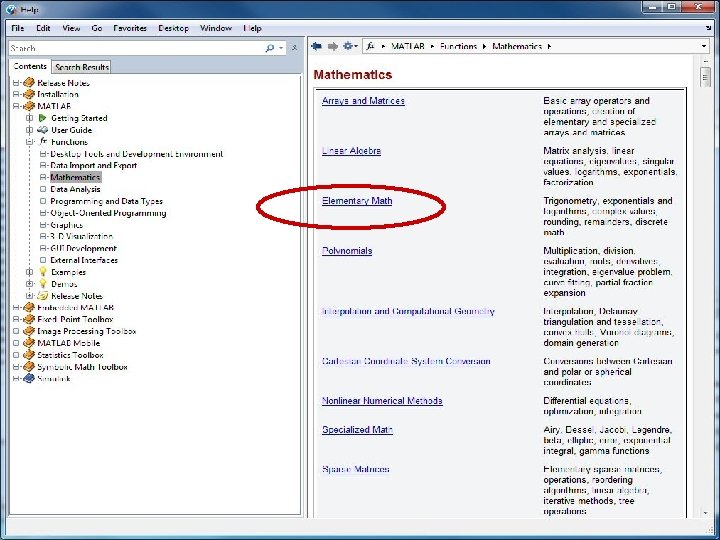Expand the Getting Started node

[29, 118]
